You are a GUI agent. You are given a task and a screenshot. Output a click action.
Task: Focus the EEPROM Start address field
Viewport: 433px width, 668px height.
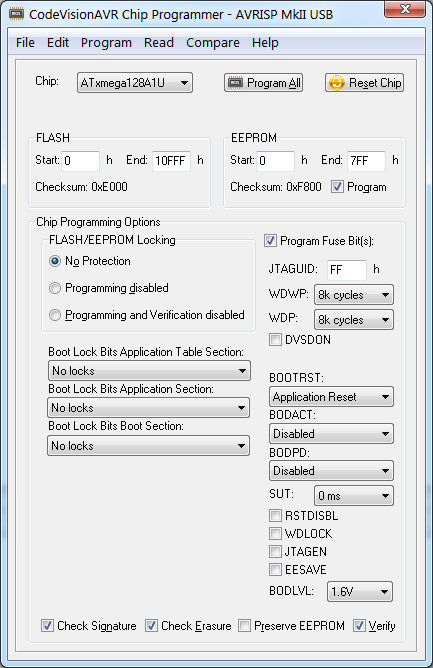(x=275, y=161)
